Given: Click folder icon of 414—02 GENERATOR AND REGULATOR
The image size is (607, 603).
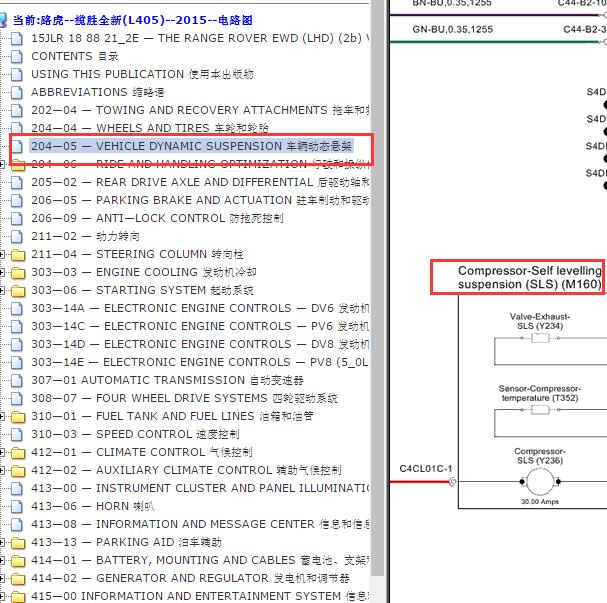Looking at the screenshot, I should pyautogui.click(x=18, y=579).
